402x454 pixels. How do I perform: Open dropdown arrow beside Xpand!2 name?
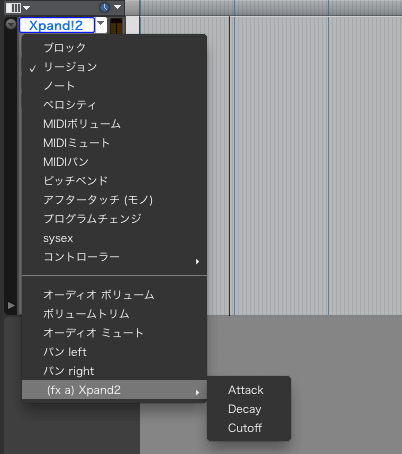(x=101, y=25)
